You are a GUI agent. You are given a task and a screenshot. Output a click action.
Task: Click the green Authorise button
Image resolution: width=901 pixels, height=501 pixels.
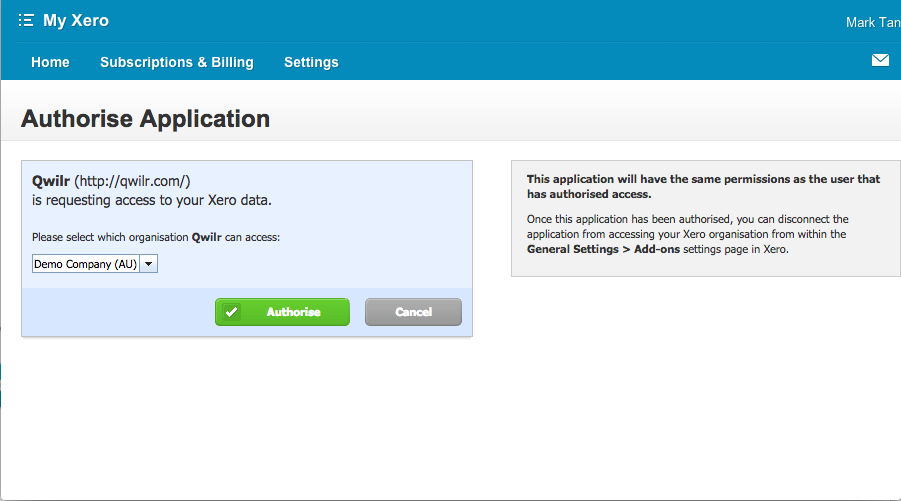tap(282, 312)
